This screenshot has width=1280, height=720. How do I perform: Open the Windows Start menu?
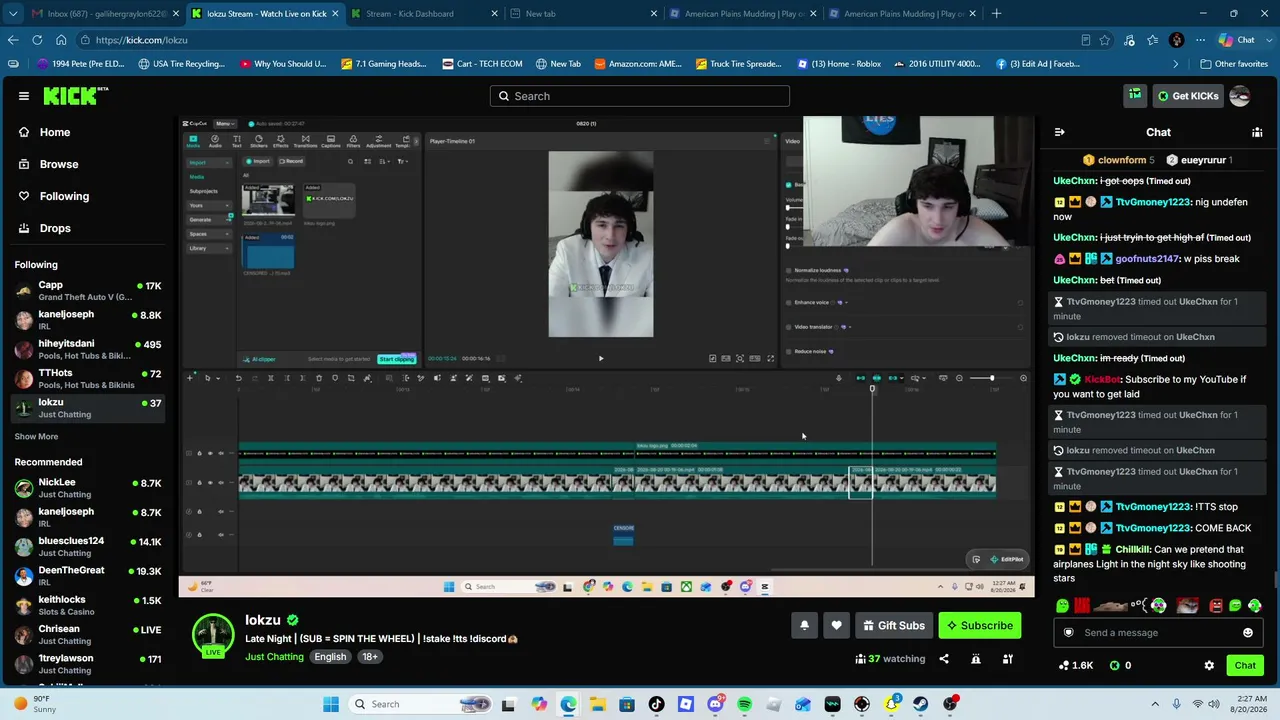(x=331, y=704)
